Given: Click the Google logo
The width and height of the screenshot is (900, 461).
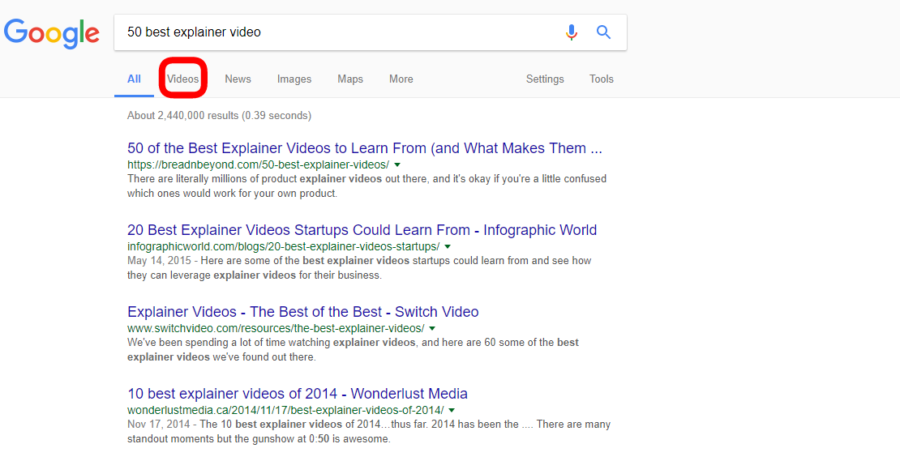Looking at the screenshot, I should [52, 34].
